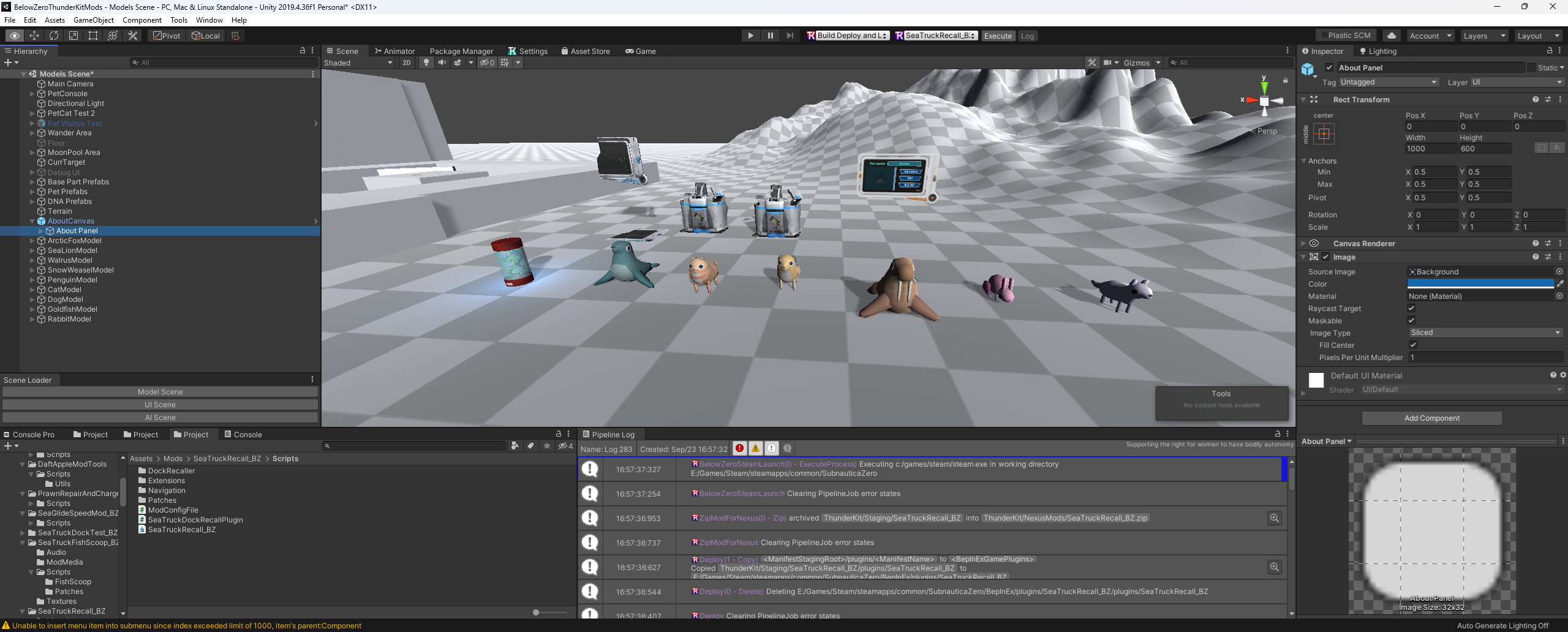Open the Model Scene button

(160, 391)
